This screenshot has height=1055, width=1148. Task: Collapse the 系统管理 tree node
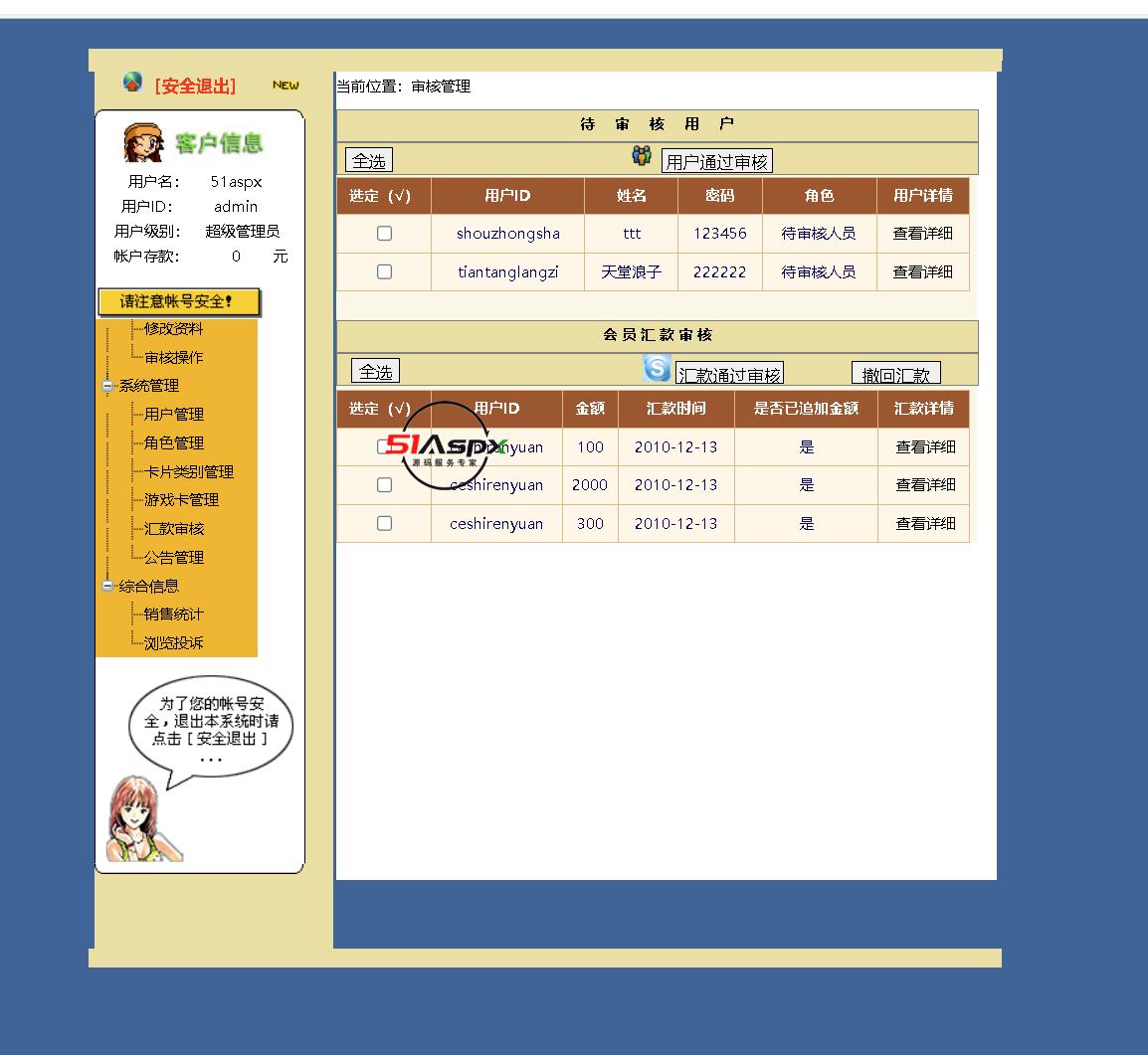(x=107, y=386)
